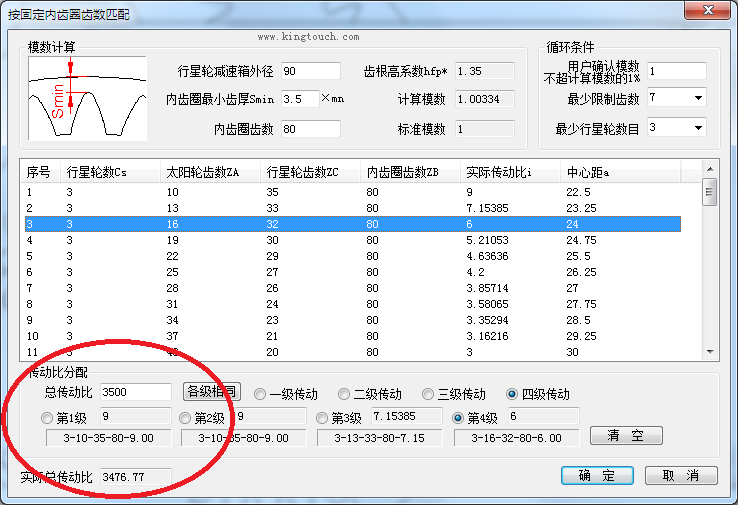Select the 四级传动 radio button
This screenshot has width=738, height=508.
(x=512, y=394)
